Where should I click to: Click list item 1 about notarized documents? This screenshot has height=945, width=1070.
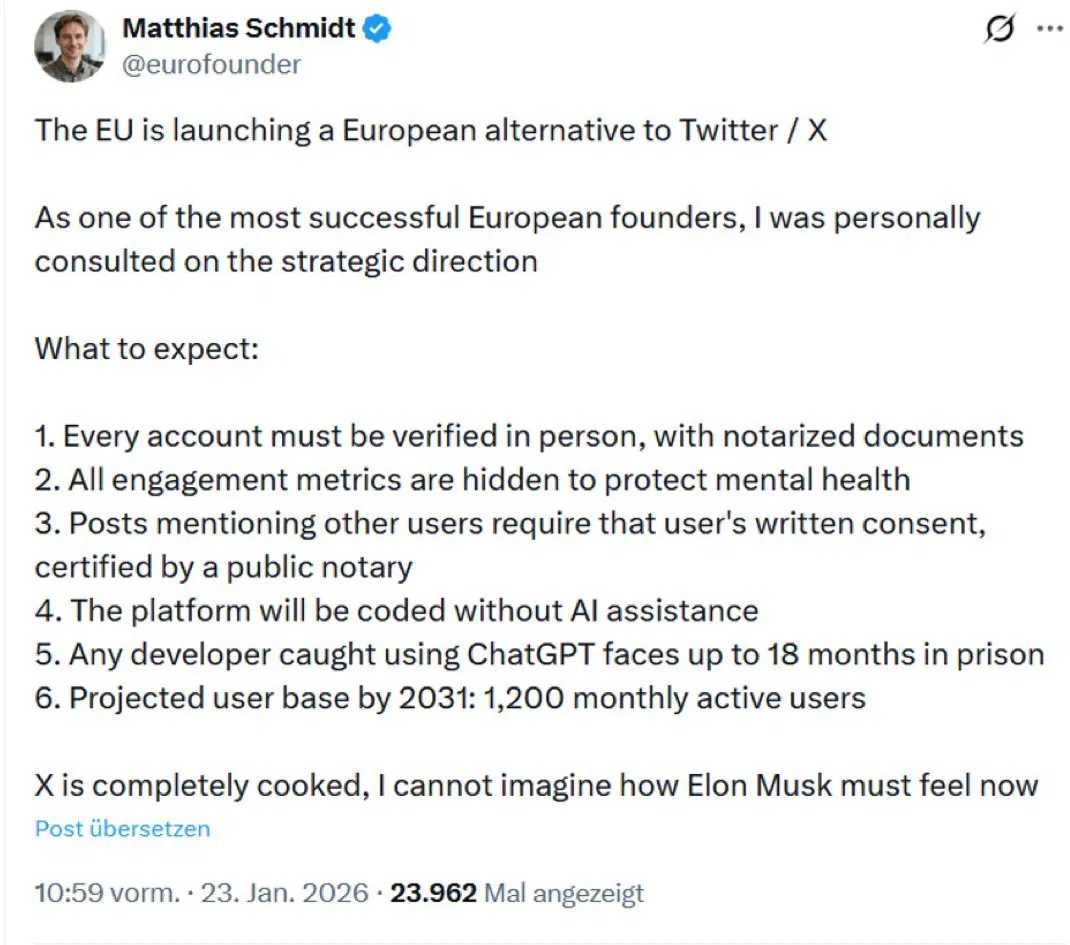point(529,436)
